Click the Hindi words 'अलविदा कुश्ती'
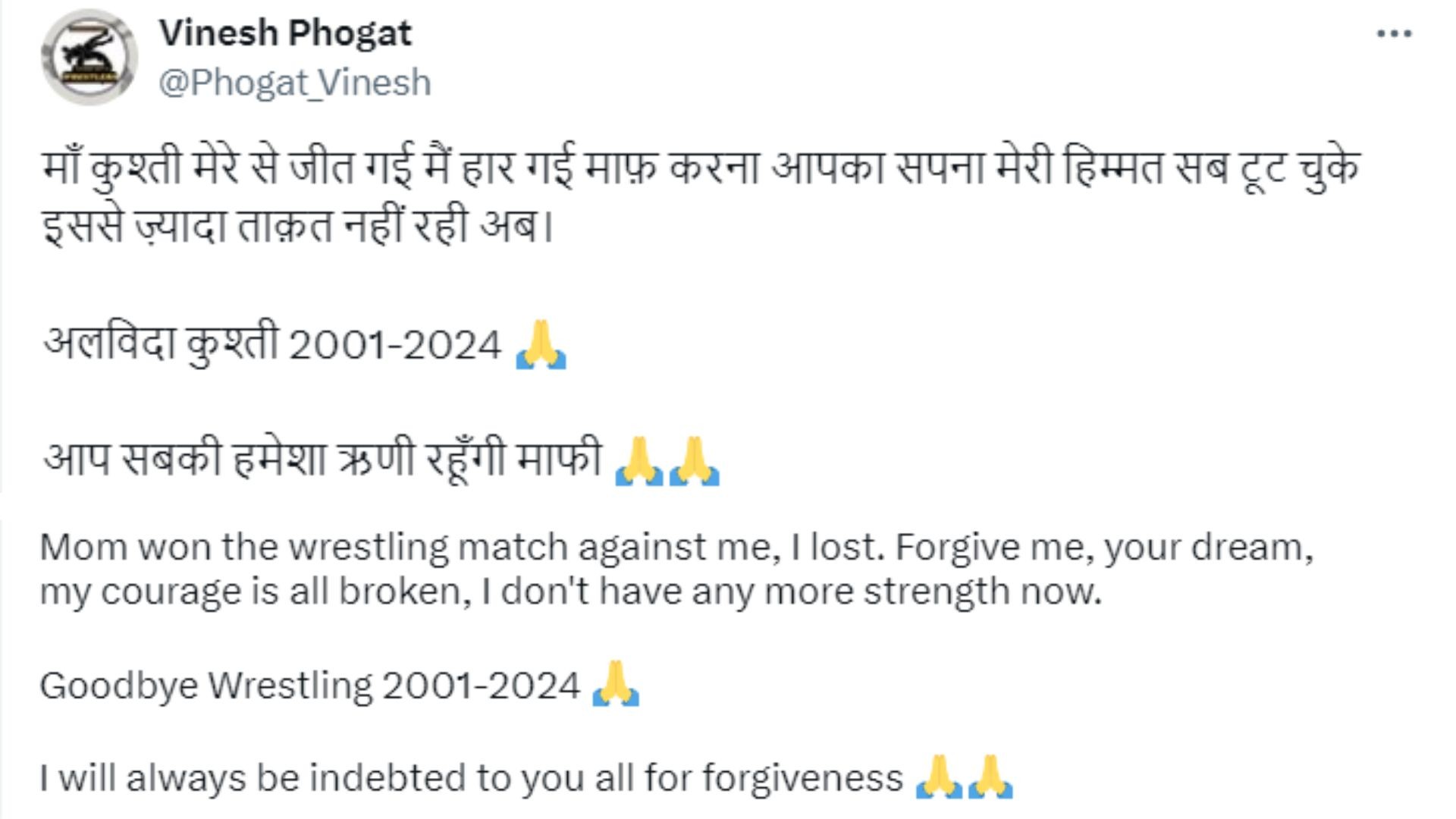Screen dimensions: 1456x819 tap(161, 345)
